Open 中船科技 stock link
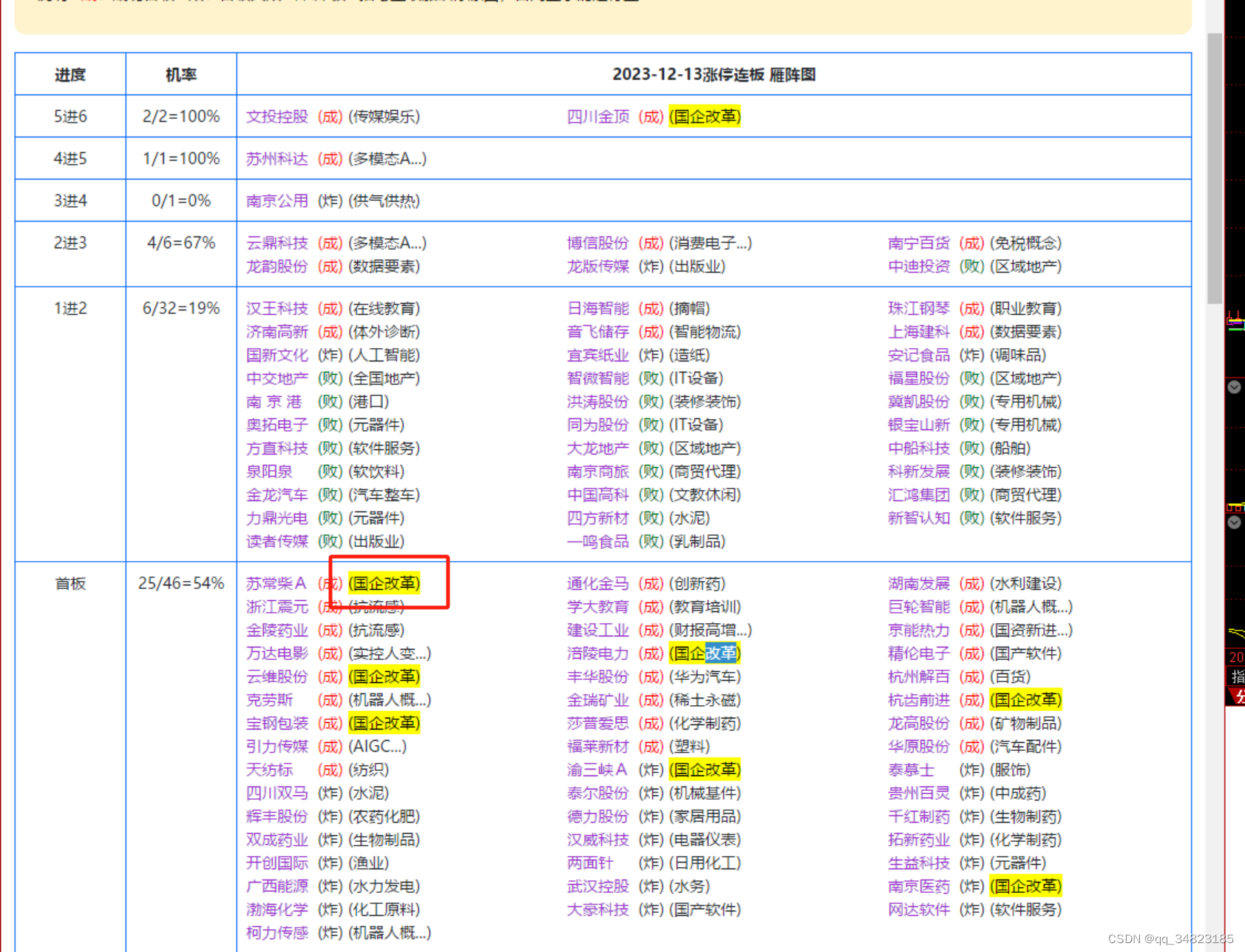Screen dimensions: 1245x952 pos(919,448)
